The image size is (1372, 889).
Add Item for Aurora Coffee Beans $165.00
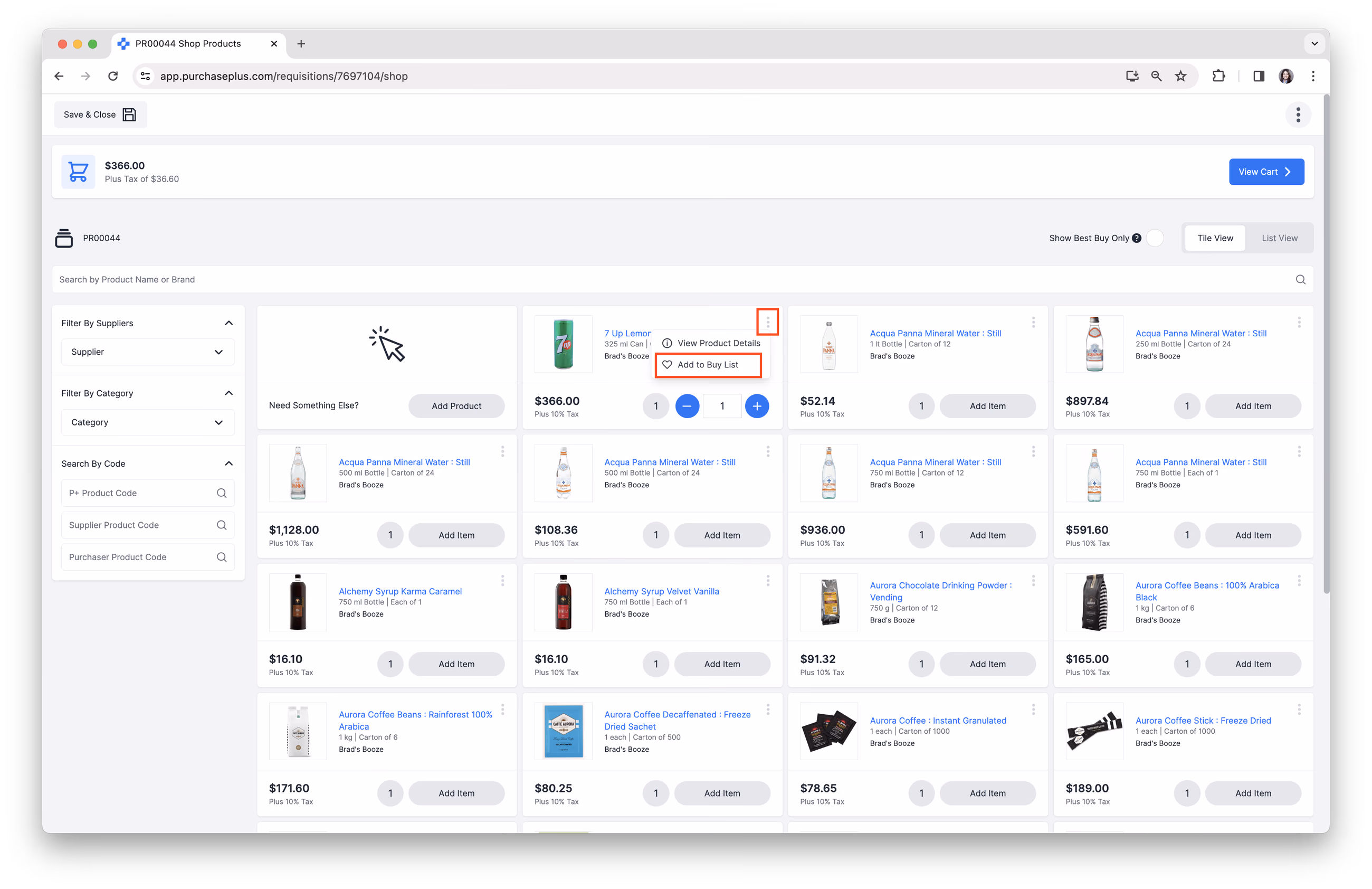[x=1253, y=664]
